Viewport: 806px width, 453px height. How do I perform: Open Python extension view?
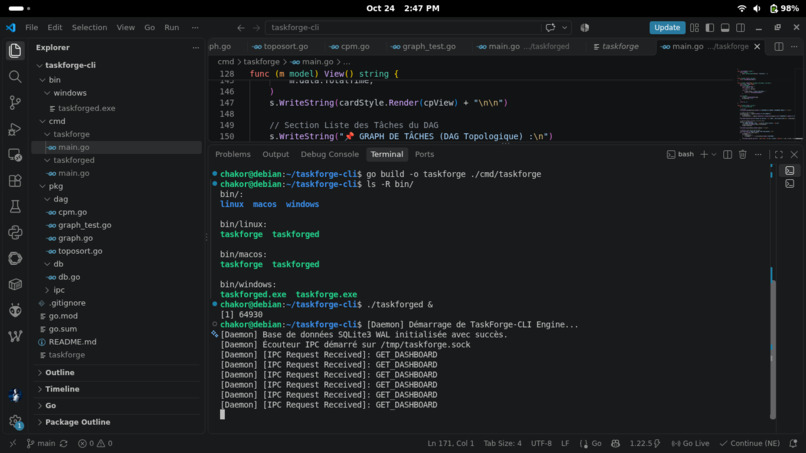coord(15,232)
